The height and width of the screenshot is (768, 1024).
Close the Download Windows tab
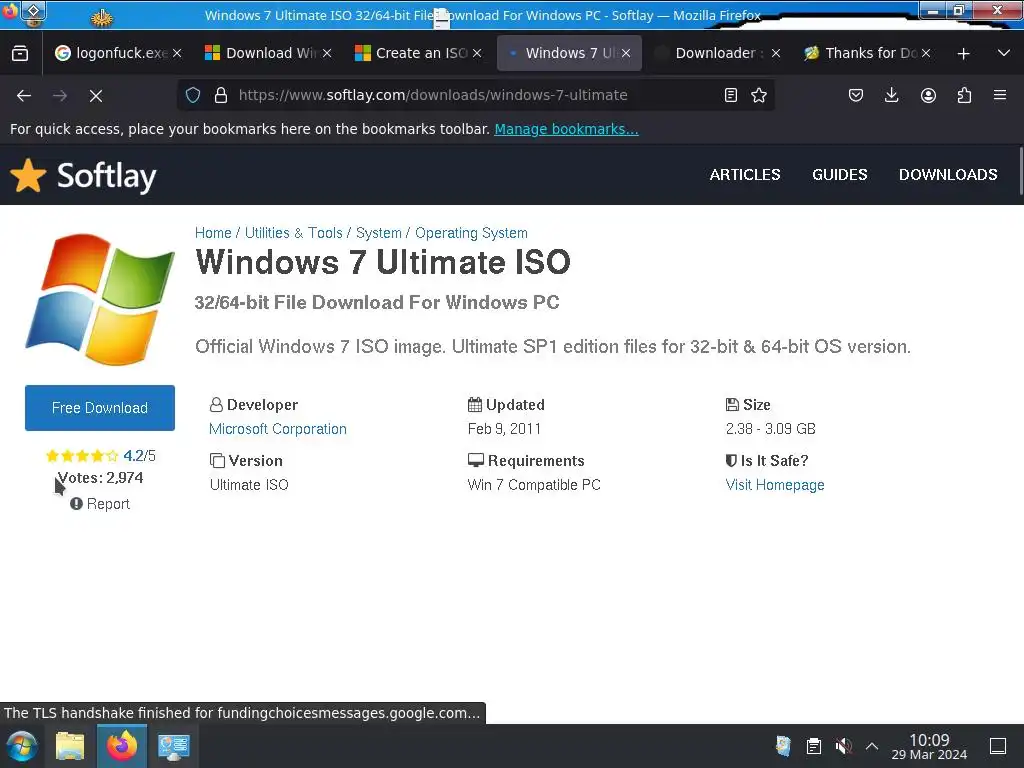(327, 53)
